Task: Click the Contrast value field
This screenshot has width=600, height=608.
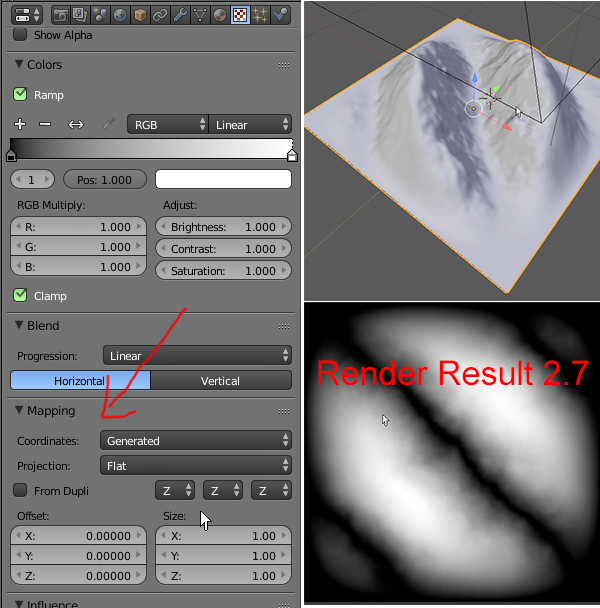Action: click(x=223, y=249)
